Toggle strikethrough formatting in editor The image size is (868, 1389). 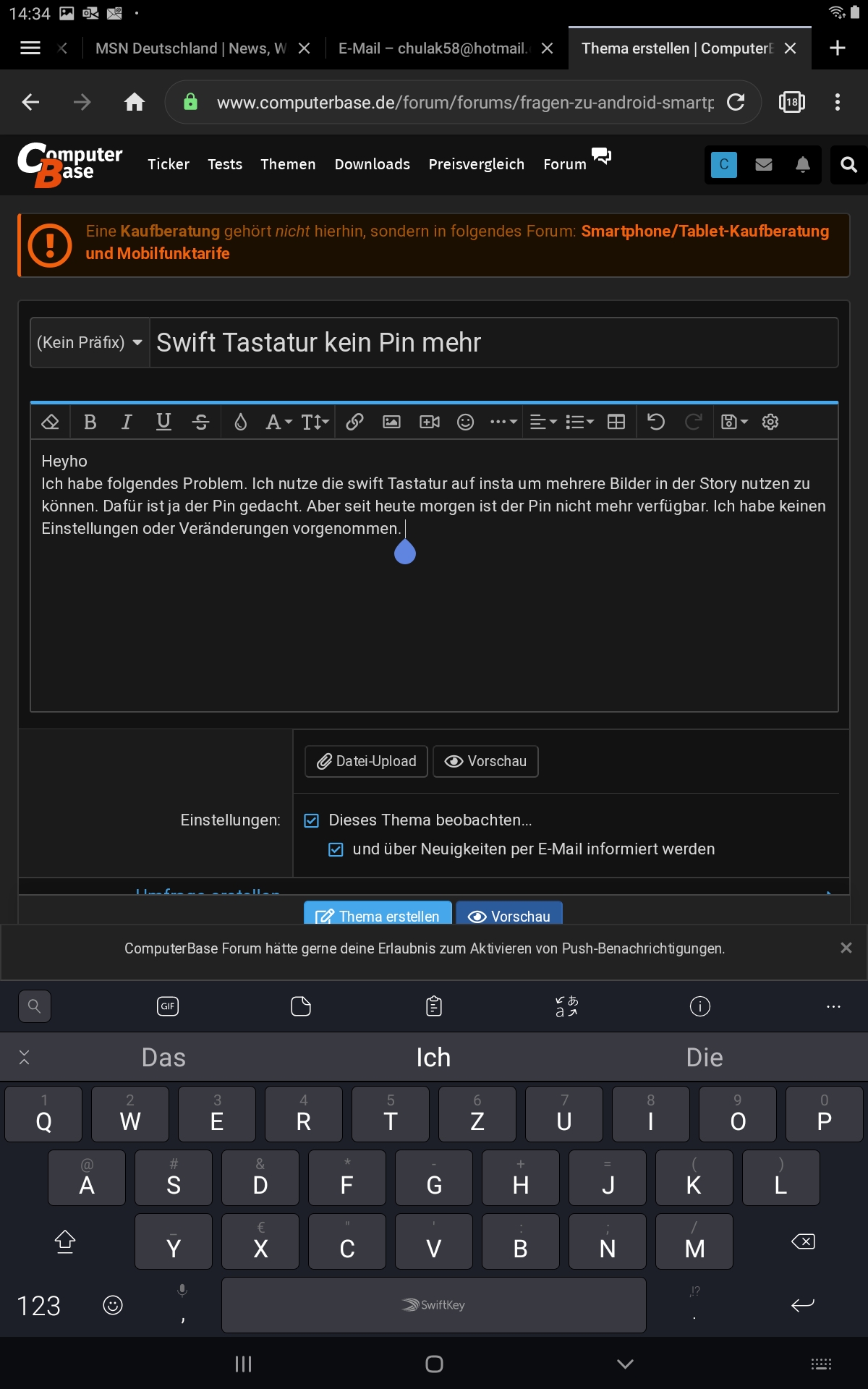pyautogui.click(x=201, y=422)
